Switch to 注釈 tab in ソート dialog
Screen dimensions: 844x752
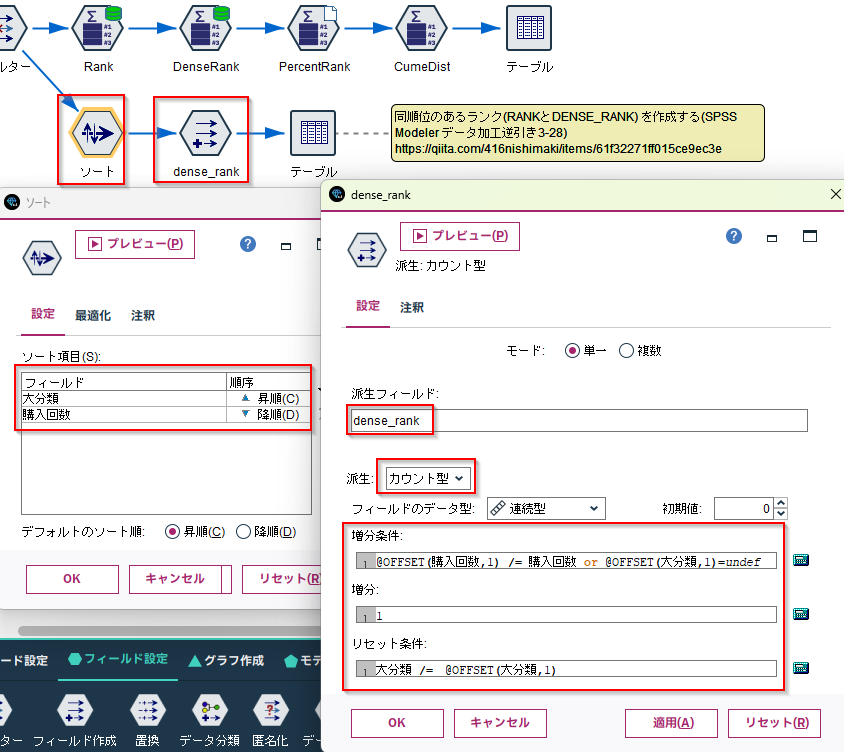[x=143, y=315]
